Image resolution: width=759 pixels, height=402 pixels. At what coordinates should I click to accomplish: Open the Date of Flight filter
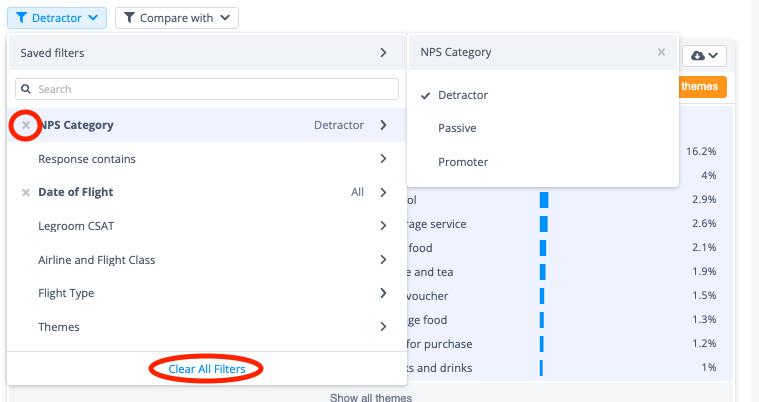coord(207,192)
